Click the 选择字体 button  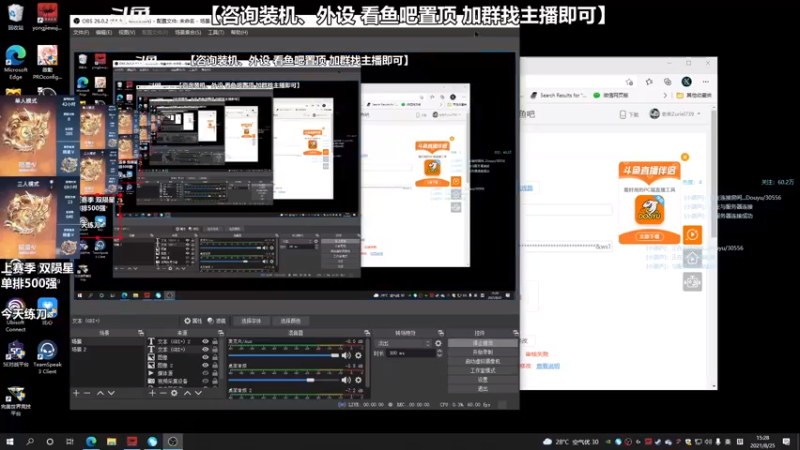coord(251,321)
